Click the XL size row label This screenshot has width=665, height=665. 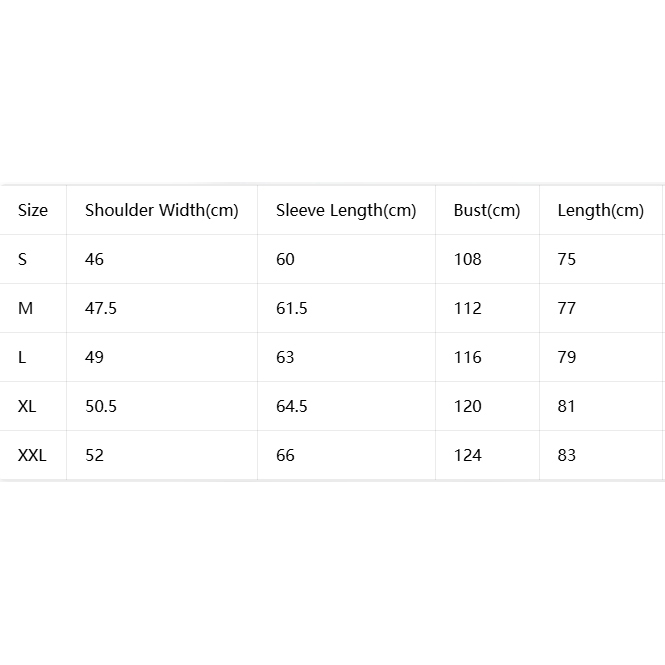[x=27, y=406]
